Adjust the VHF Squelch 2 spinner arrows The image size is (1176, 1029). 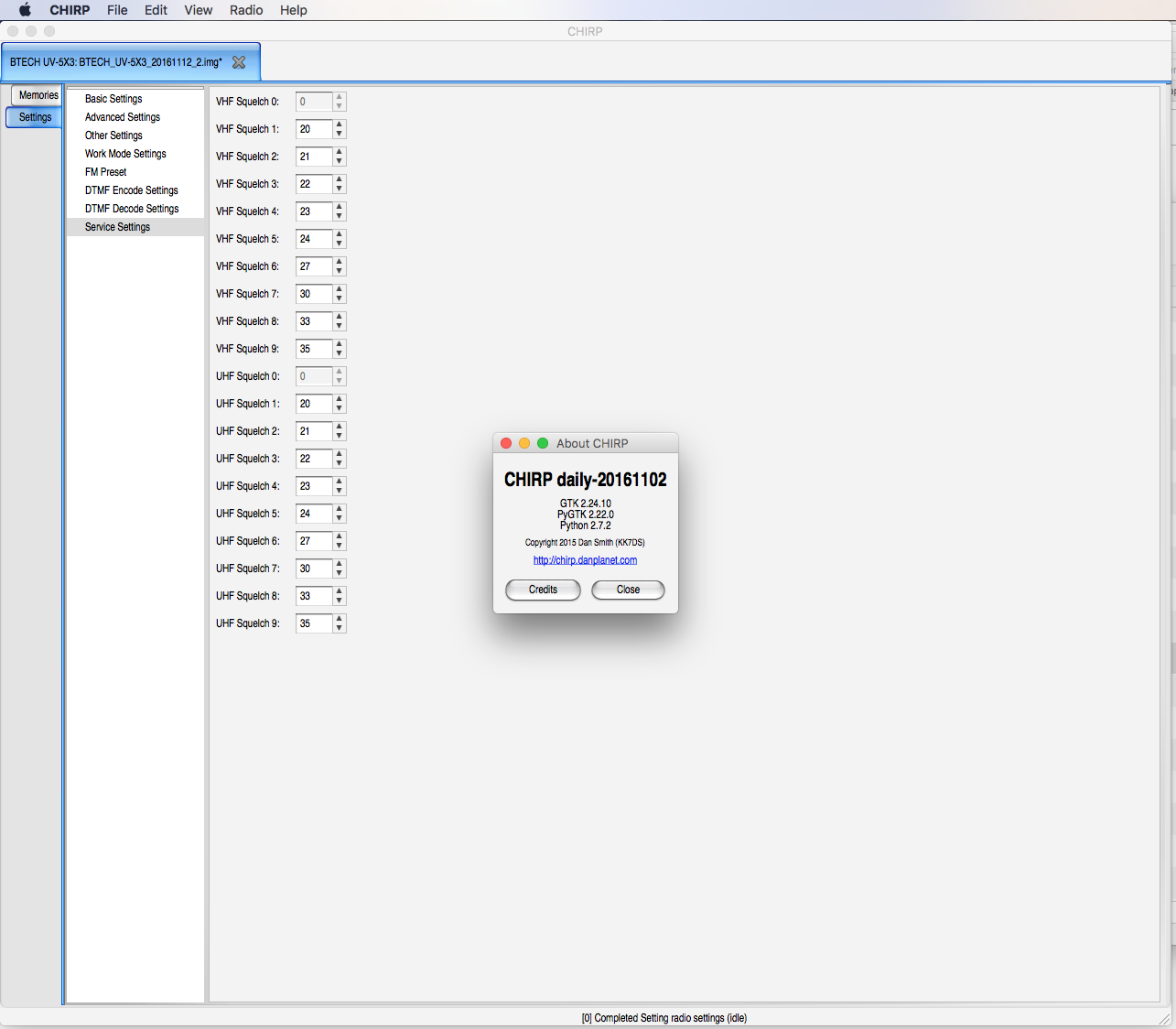point(340,157)
